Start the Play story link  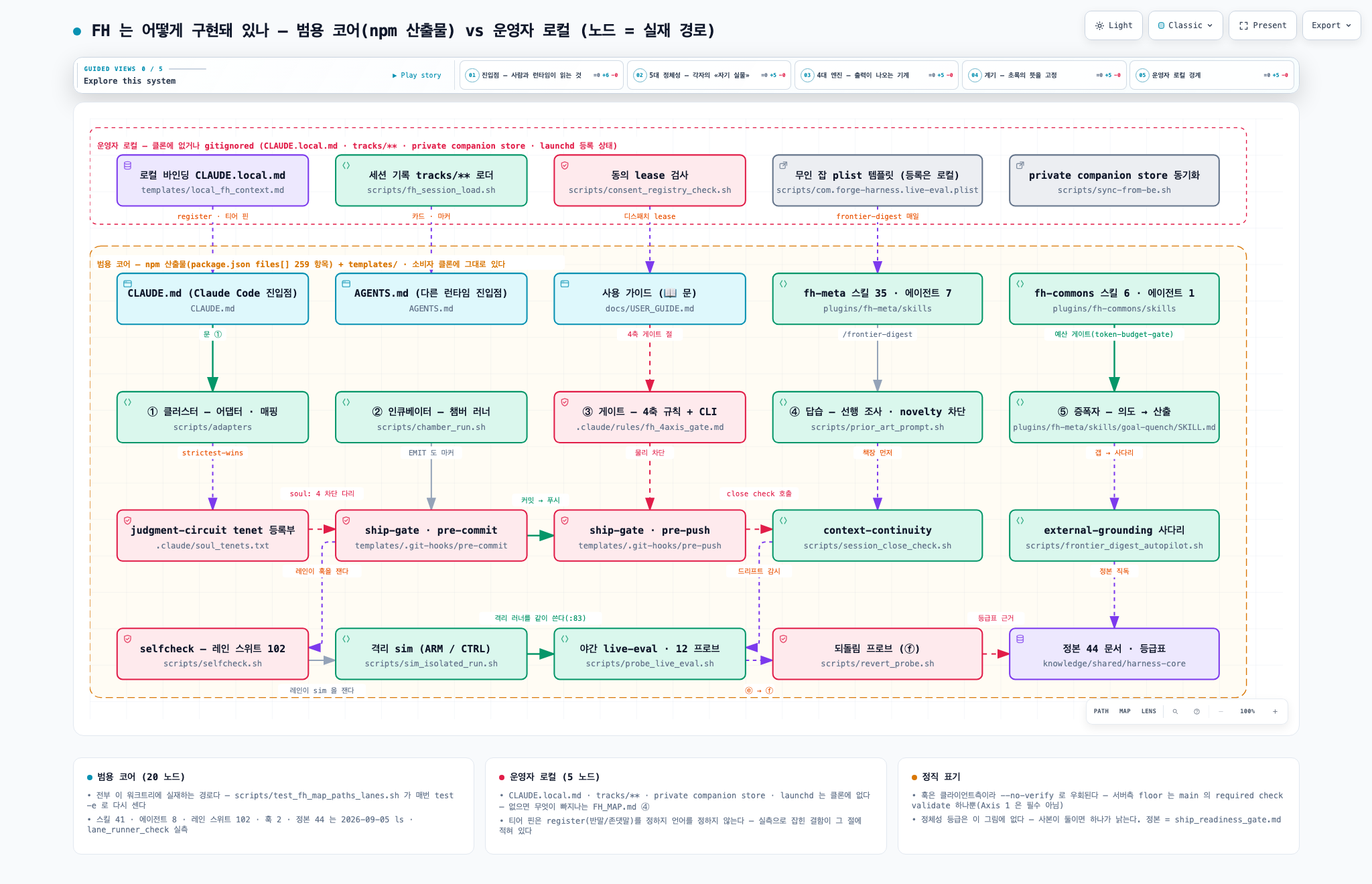tap(417, 75)
